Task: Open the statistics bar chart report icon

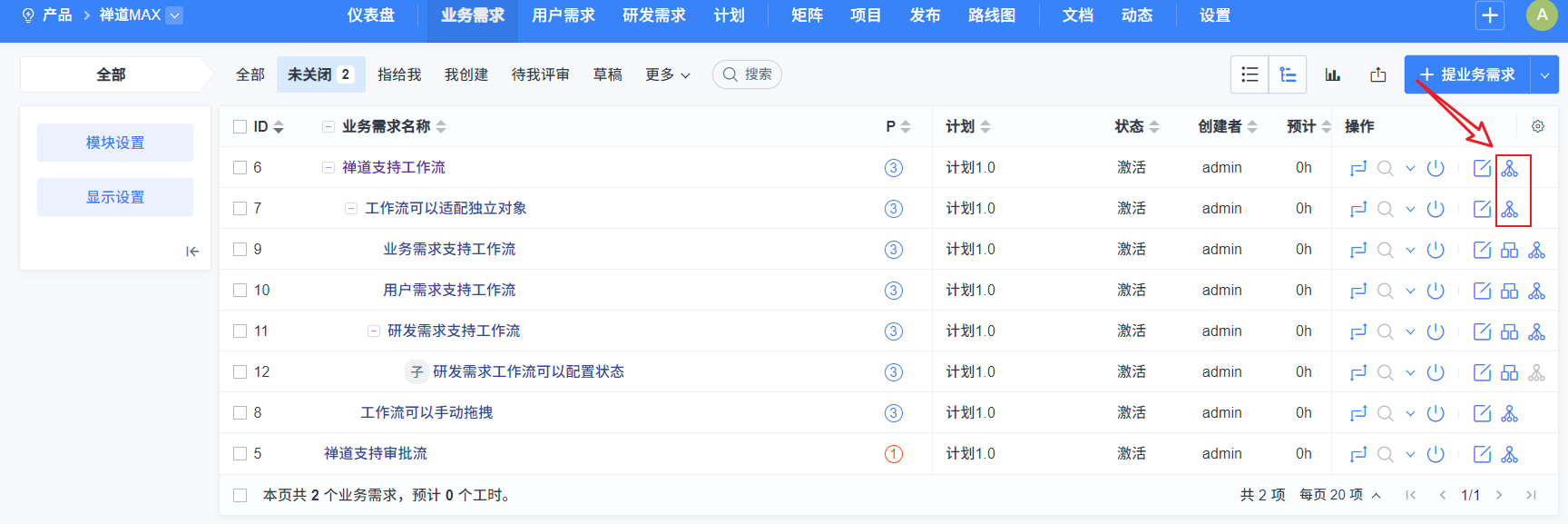Action: pyautogui.click(x=1332, y=74)
